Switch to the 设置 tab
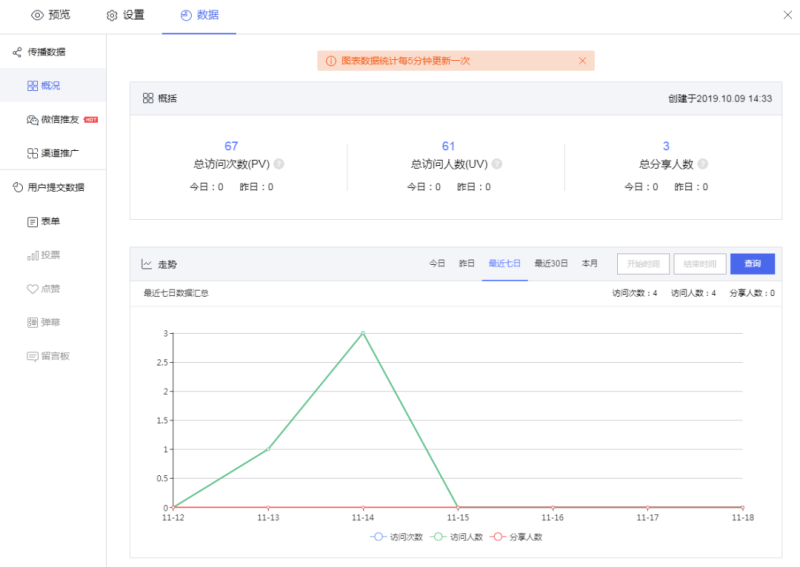The width and height of the screenshot is (800, 567). click(x=125, y=15)
